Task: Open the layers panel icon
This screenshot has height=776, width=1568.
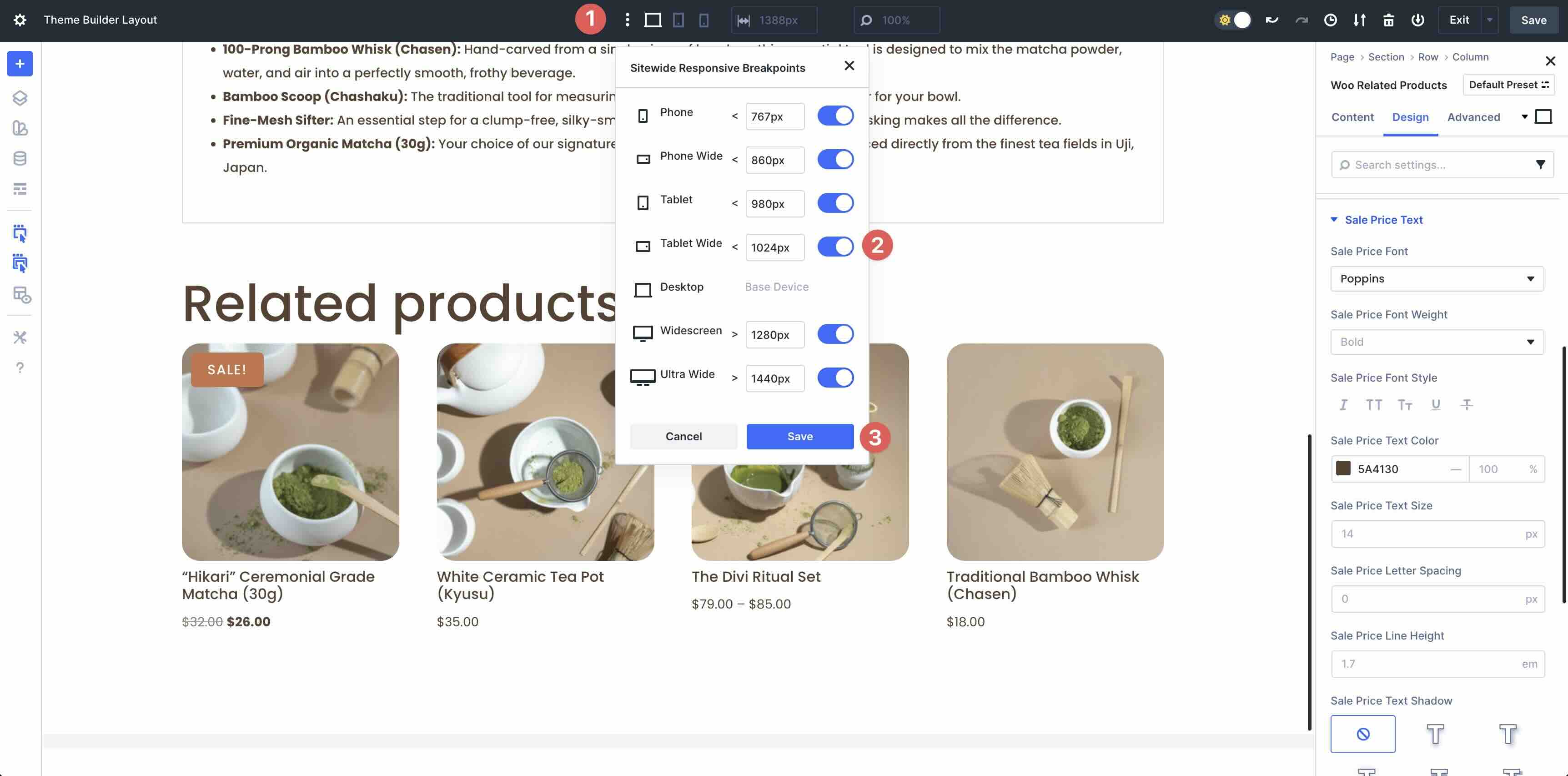Action: point(20,98)
